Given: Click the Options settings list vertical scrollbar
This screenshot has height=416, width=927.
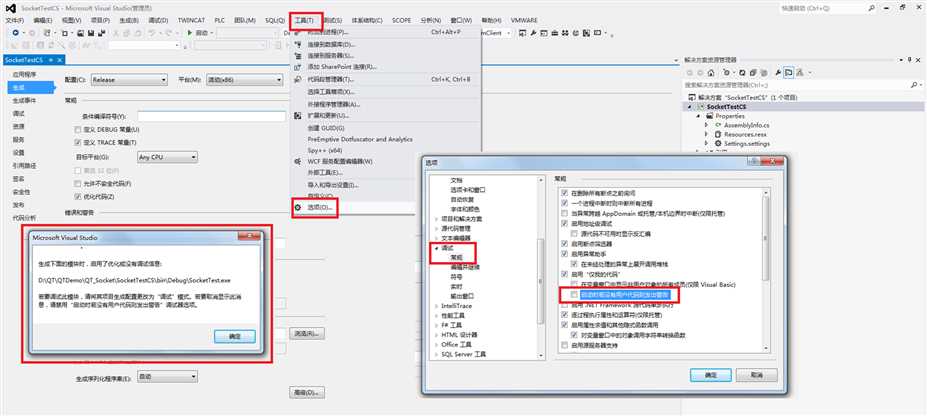Looking at the screenshot, I should [767, 269].
